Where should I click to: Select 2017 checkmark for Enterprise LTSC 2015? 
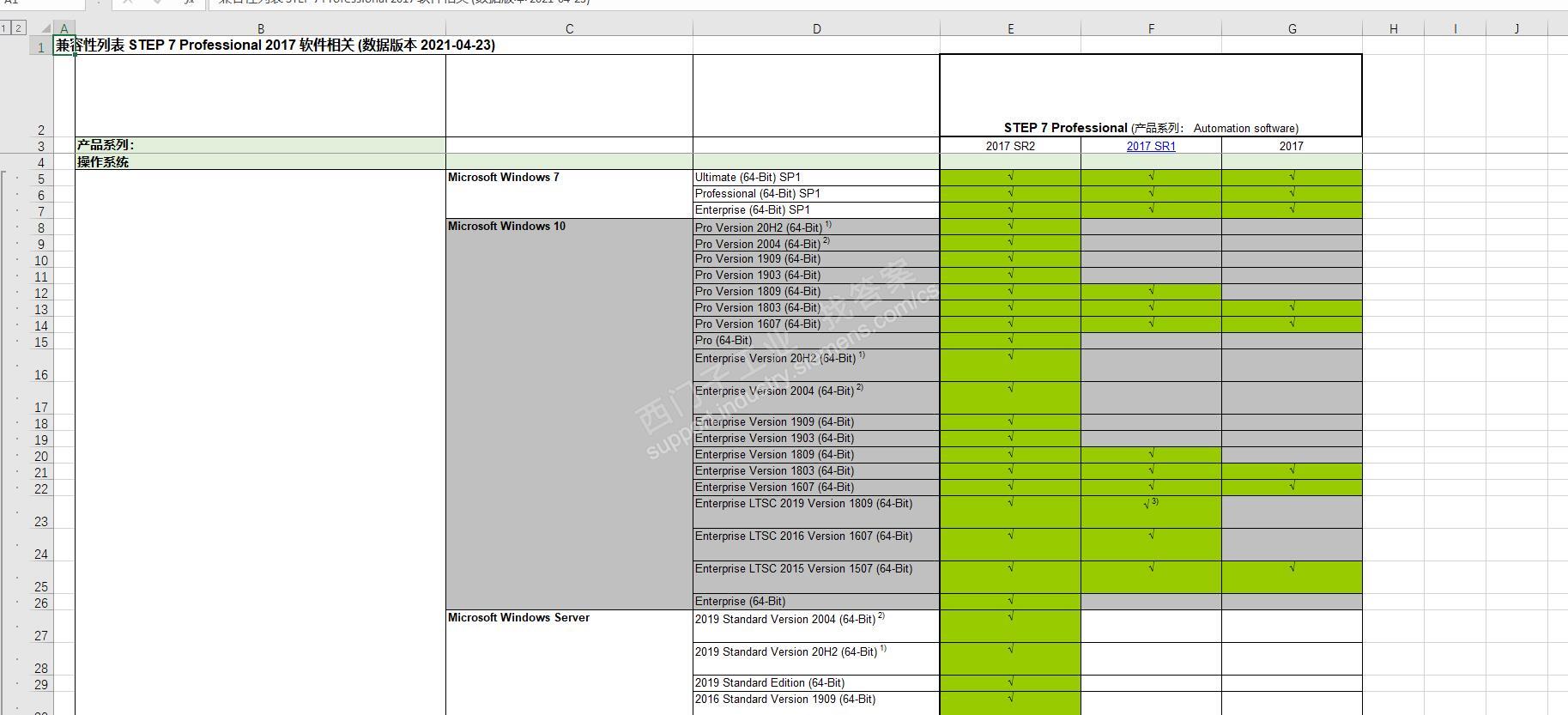pyautogui.click(x=1292, y=578)
